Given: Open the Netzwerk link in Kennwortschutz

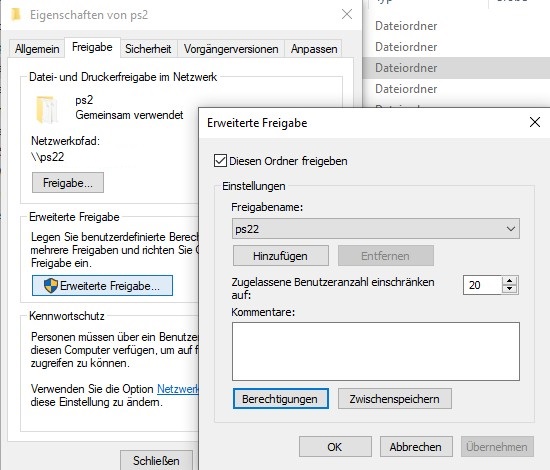Looking at the screenshot, I should [x=177, y=389].
